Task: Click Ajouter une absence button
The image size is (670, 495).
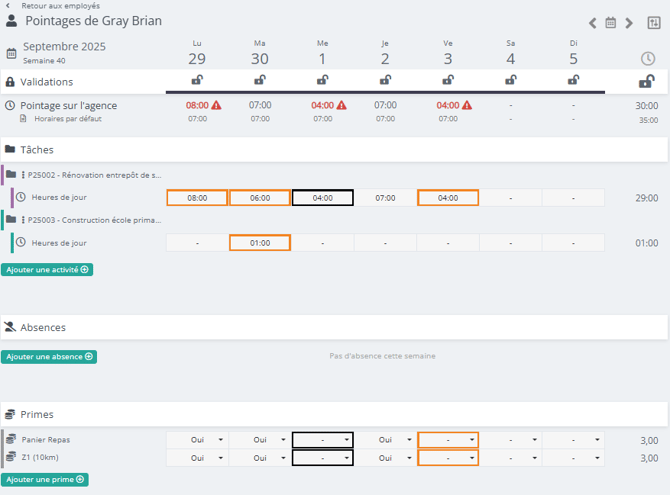Action: pyautogui.click(x=49, y=356)
